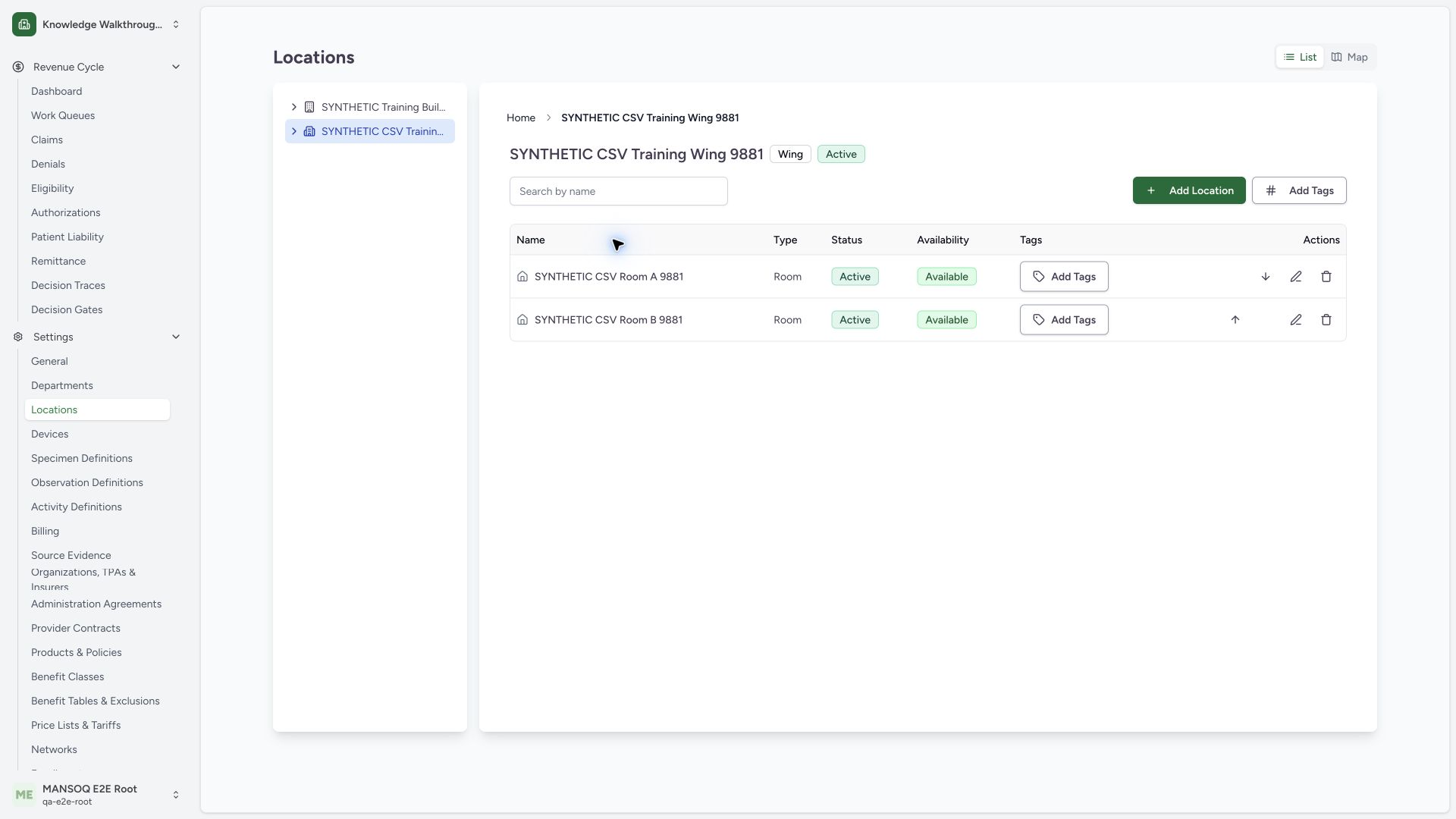The height and width of the screenshot is (819, 1456).
Task: Collapse the Revenue Cycle section
Action: pos(176,67)
